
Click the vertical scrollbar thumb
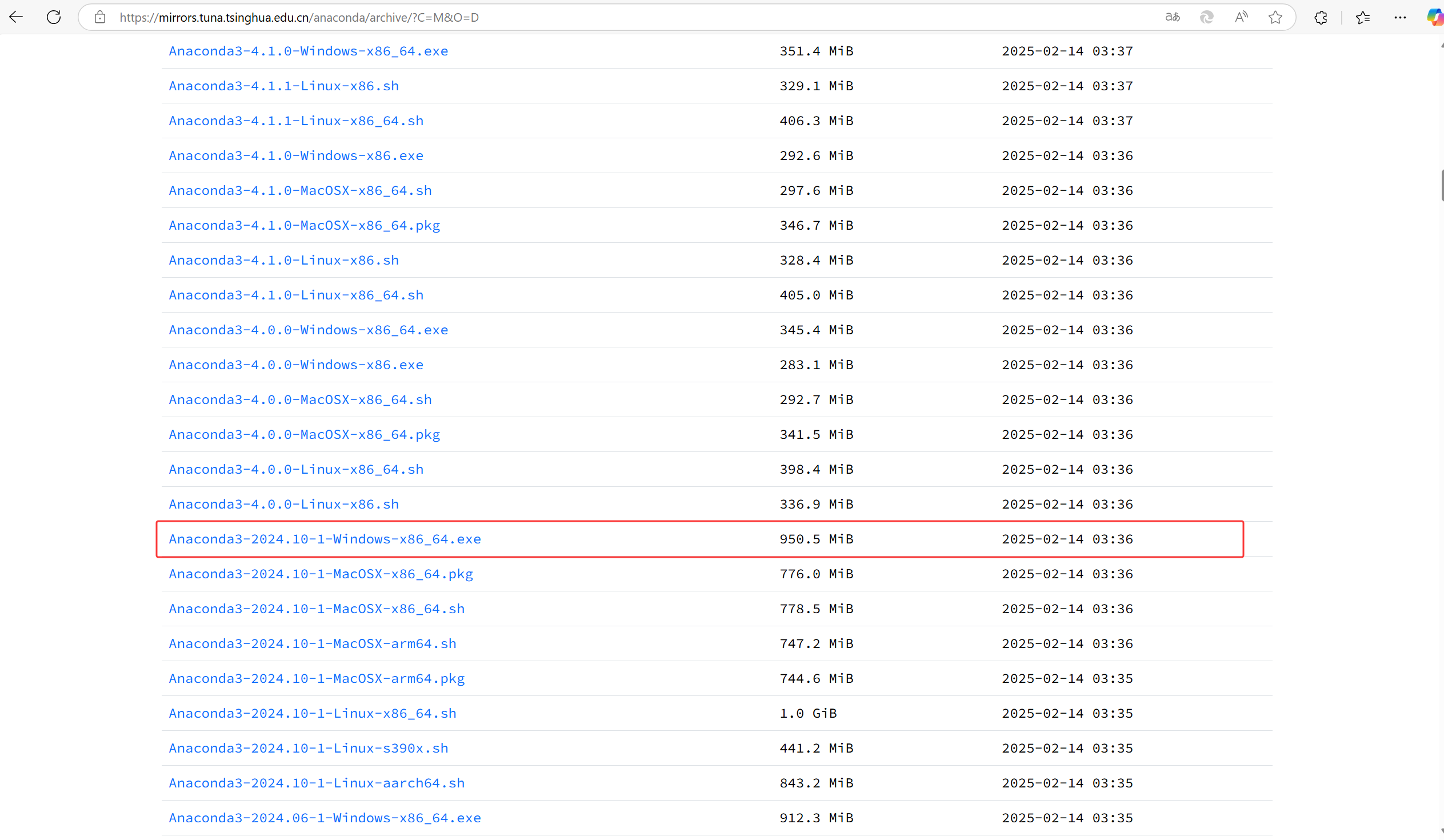tap(1441, 186)
